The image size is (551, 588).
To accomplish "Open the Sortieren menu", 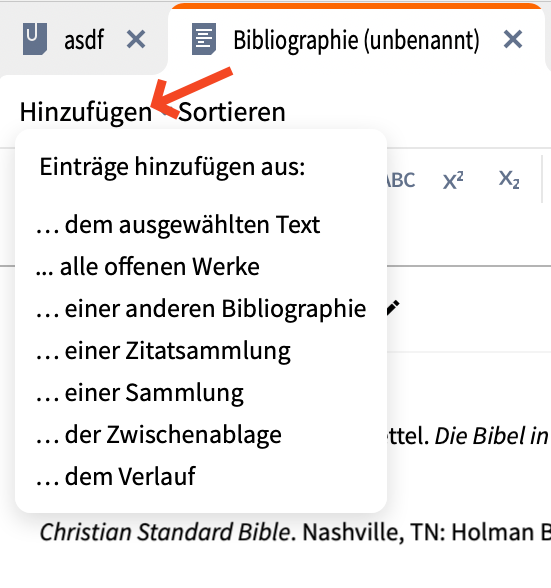I will [232, 112].
